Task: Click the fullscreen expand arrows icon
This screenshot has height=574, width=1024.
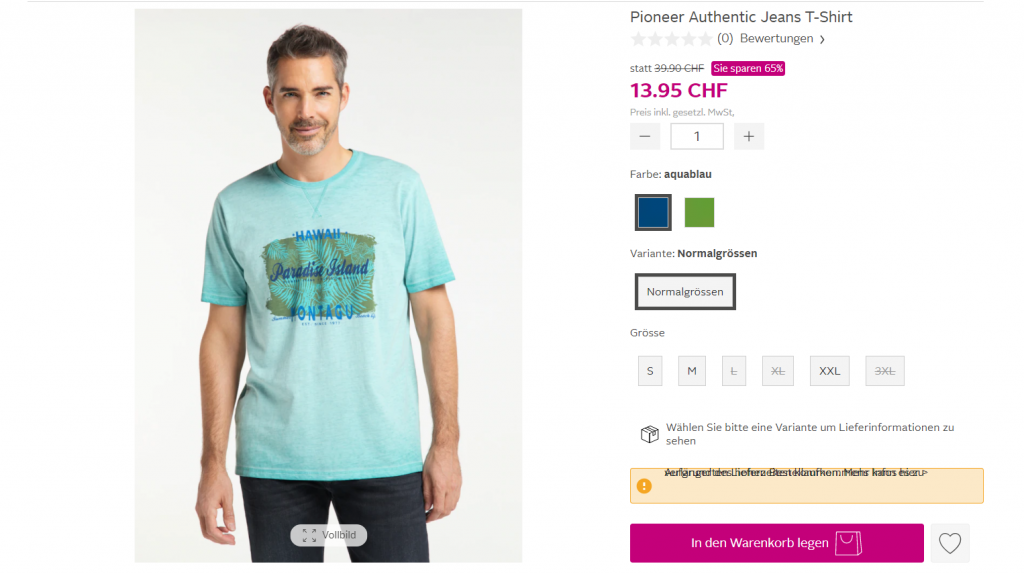Action: (310, 535)
